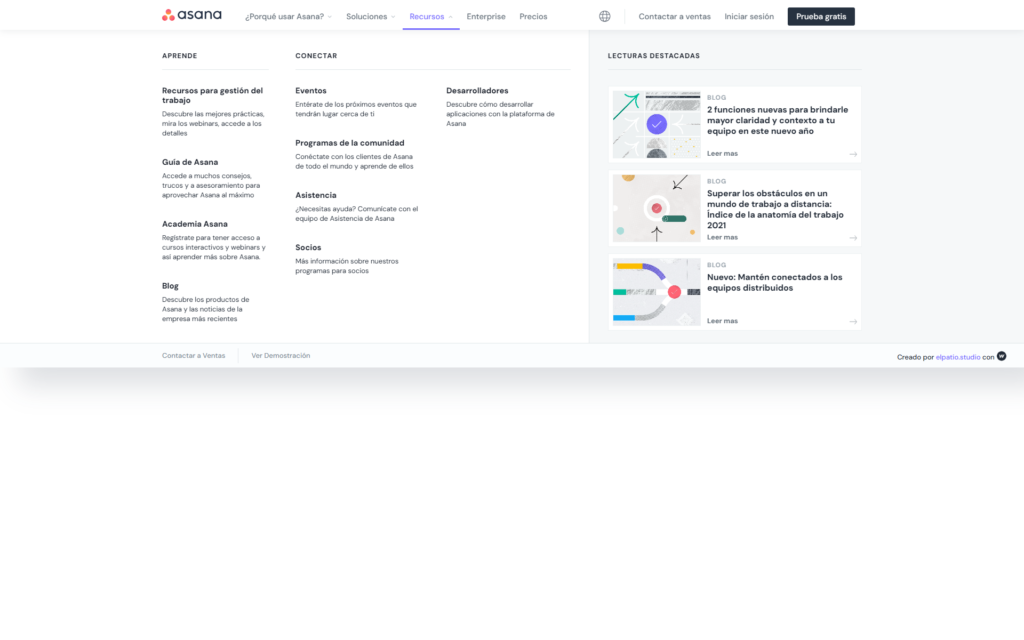Open Academia Asana
This screenshot has width=1024, height=640.
point(195,224)
